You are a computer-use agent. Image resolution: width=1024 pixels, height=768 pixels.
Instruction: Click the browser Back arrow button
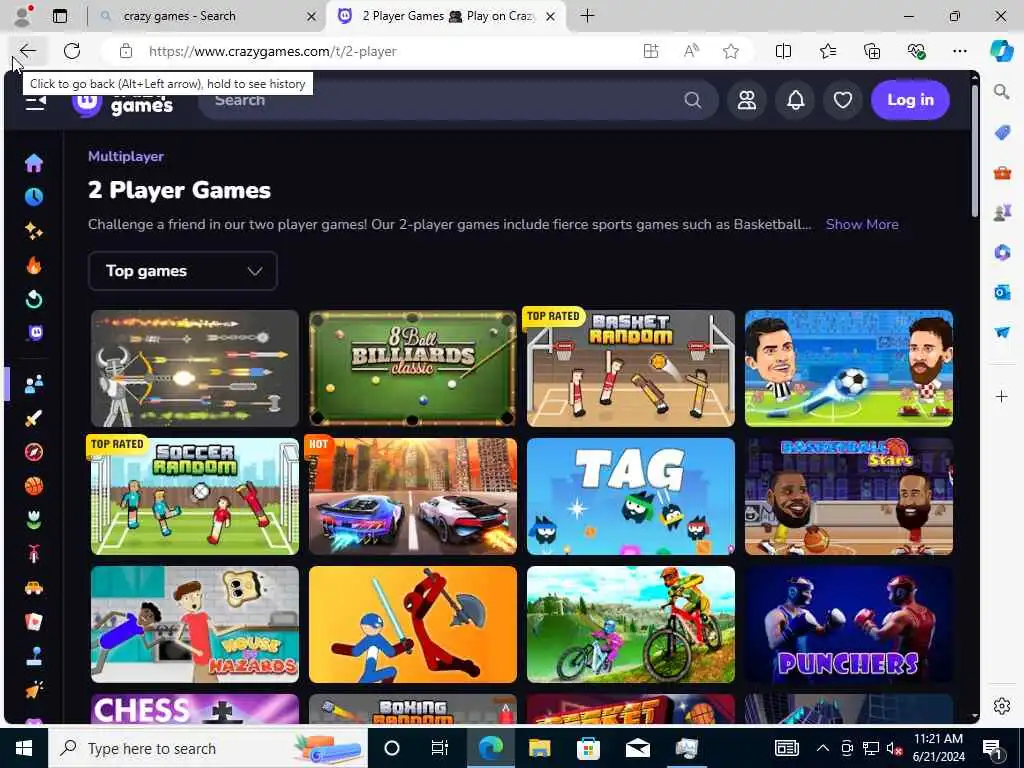tap(27, 51)
